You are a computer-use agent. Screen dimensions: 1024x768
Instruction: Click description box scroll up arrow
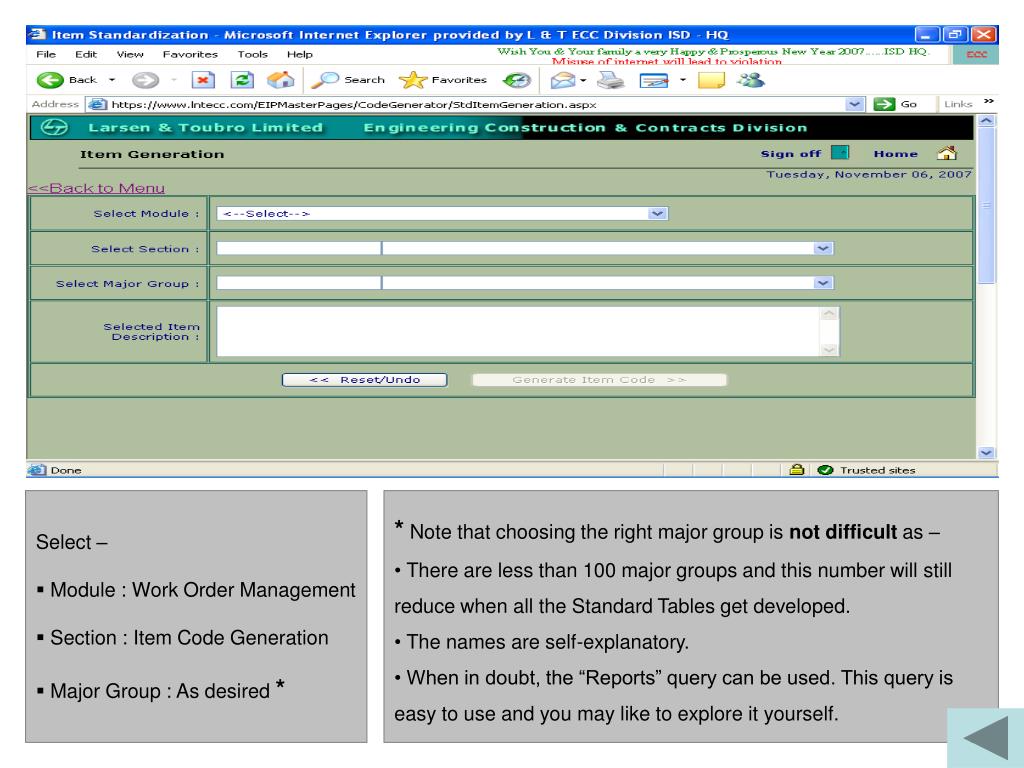click(829, 313)
